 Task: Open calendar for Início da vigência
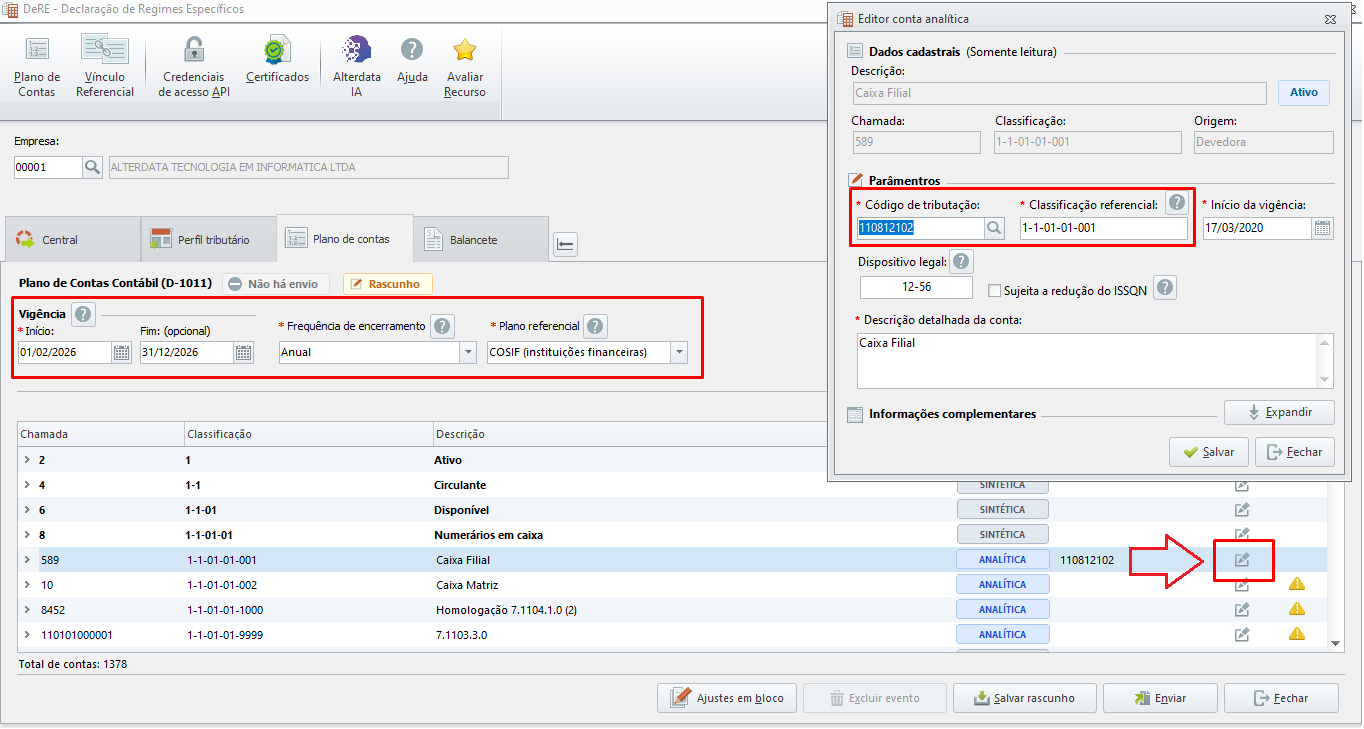(1322, 228)
